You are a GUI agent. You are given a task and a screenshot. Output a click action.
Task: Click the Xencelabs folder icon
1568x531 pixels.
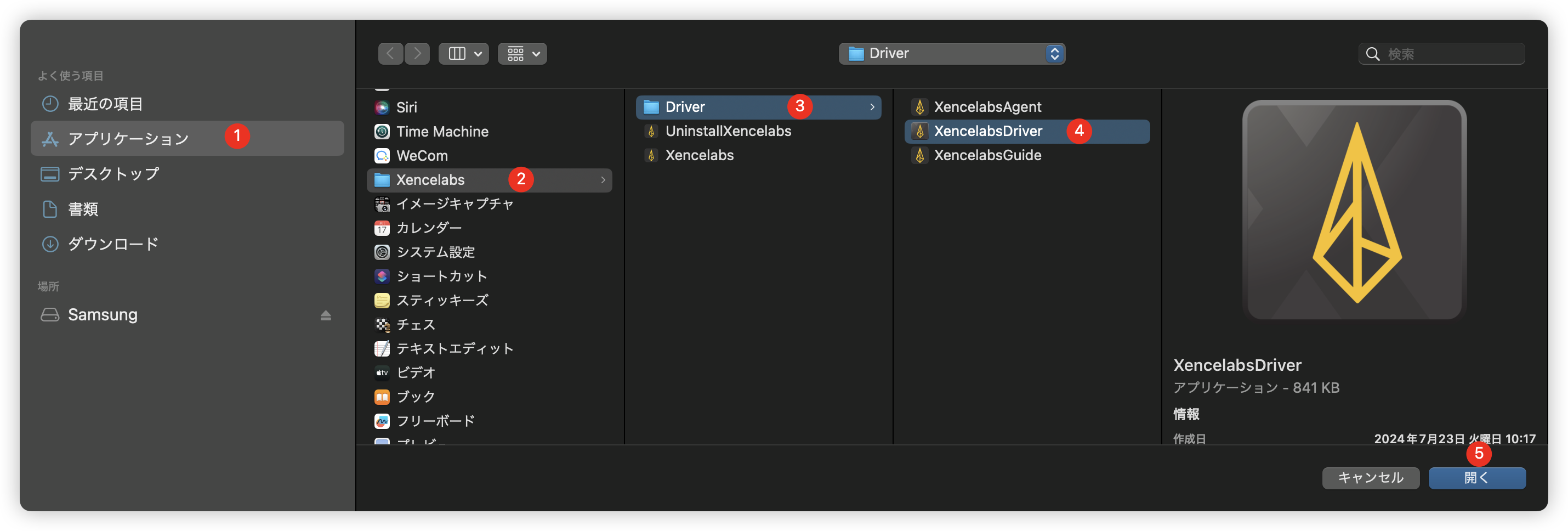tap(382, 179)
